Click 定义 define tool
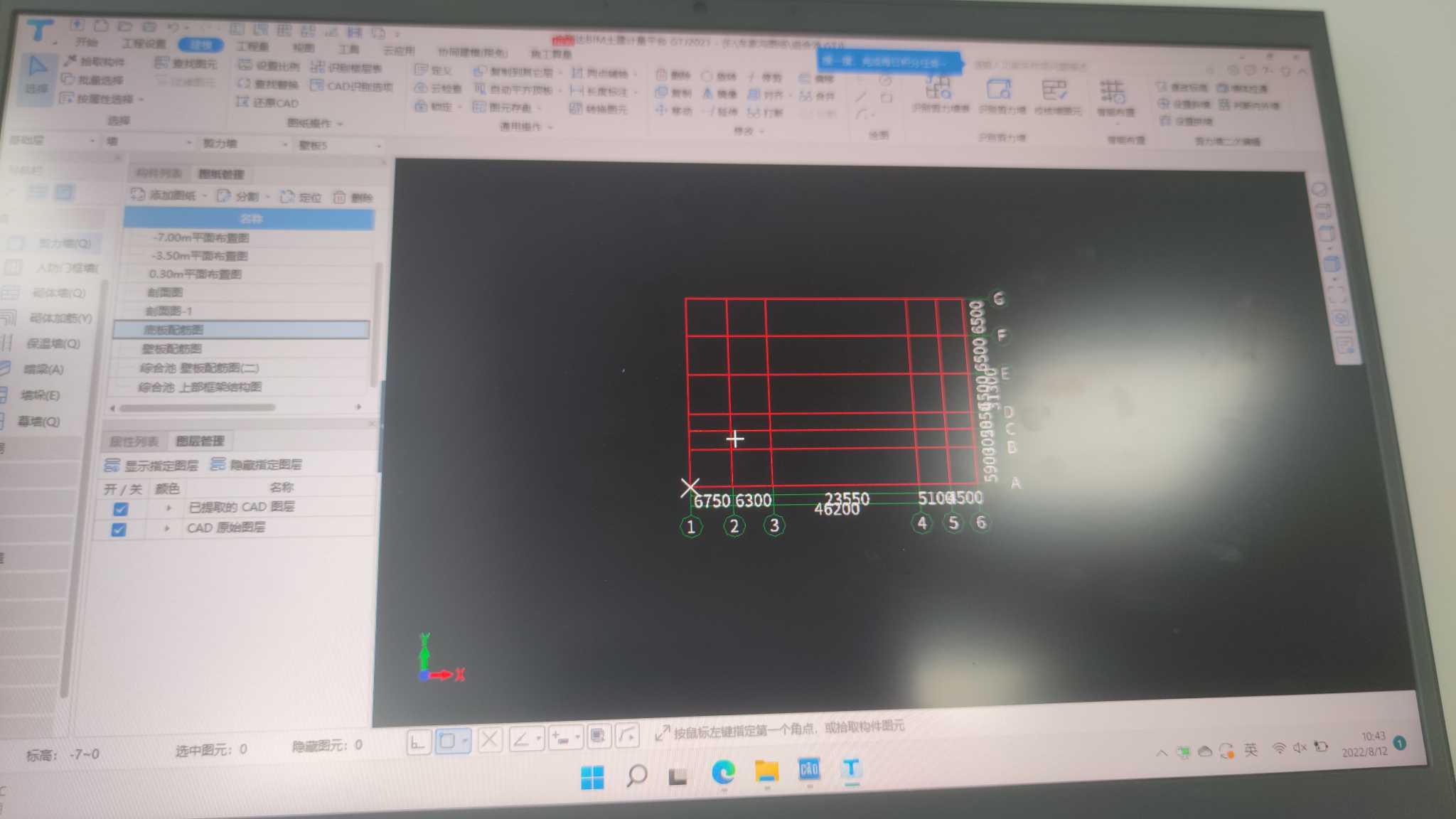Viewport: 1456px width, 819px height. pyautogui.click(x=434, y=70)
